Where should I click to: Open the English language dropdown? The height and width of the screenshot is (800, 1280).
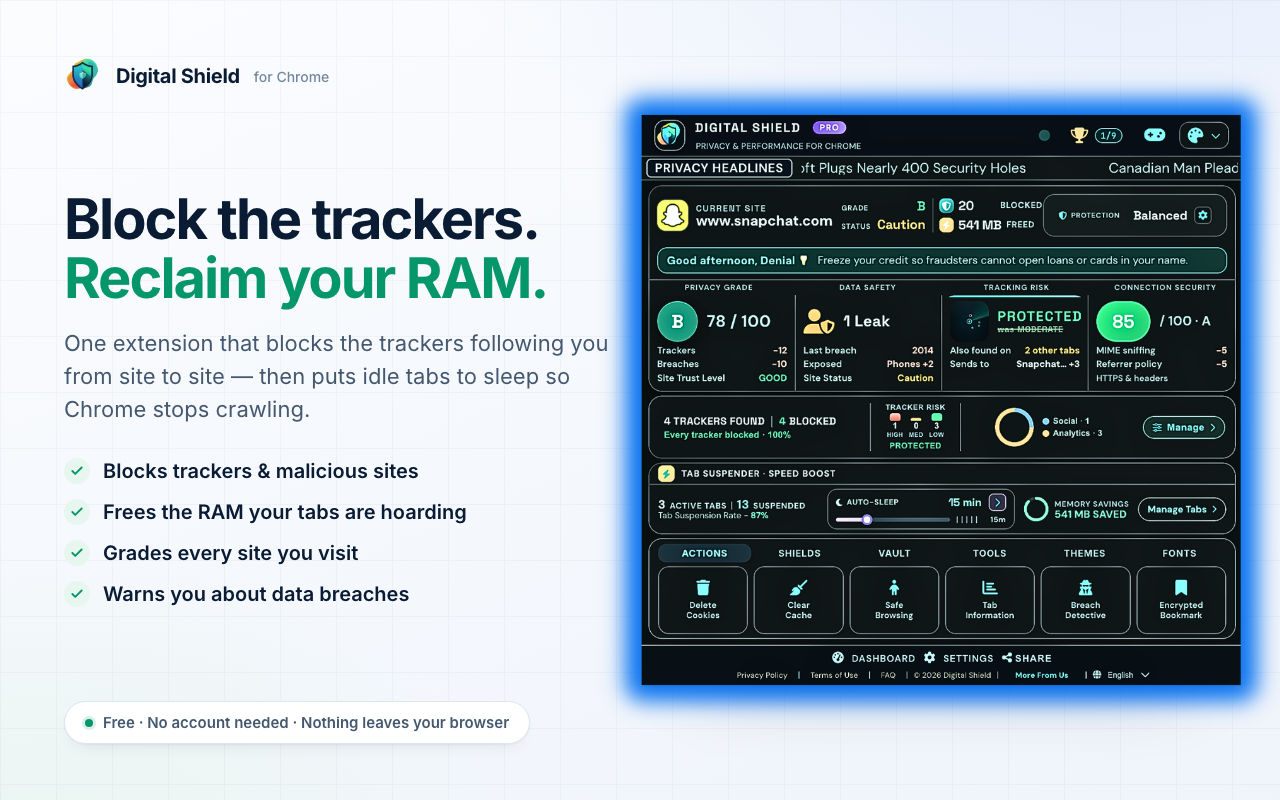pos(1121,675)
